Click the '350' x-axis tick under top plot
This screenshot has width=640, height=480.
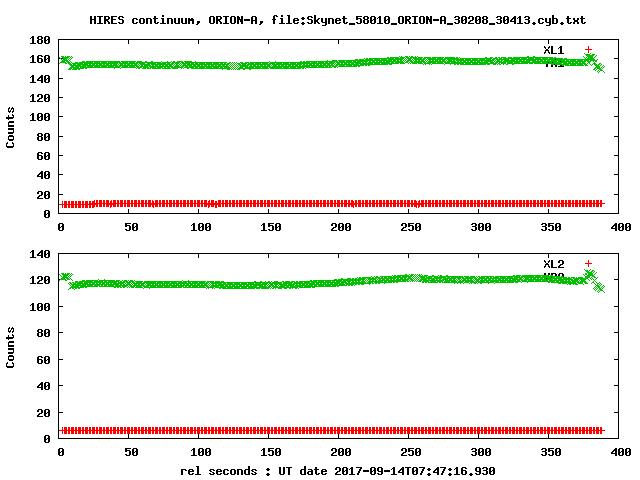(x=551, y=227)
